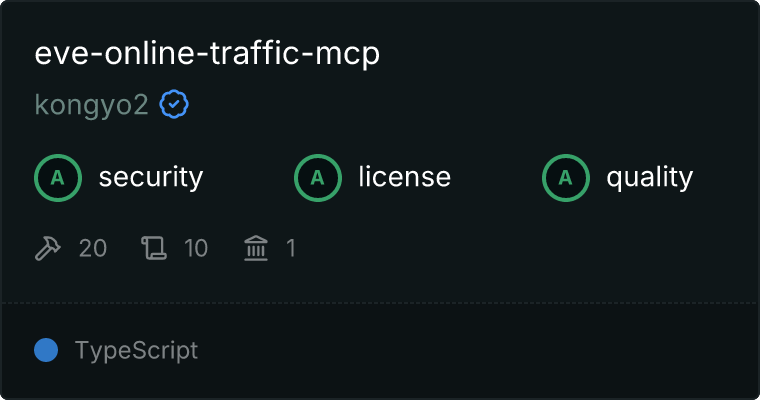Click the license grade A circle
This screenshot has width=760, height=400.
318,178
